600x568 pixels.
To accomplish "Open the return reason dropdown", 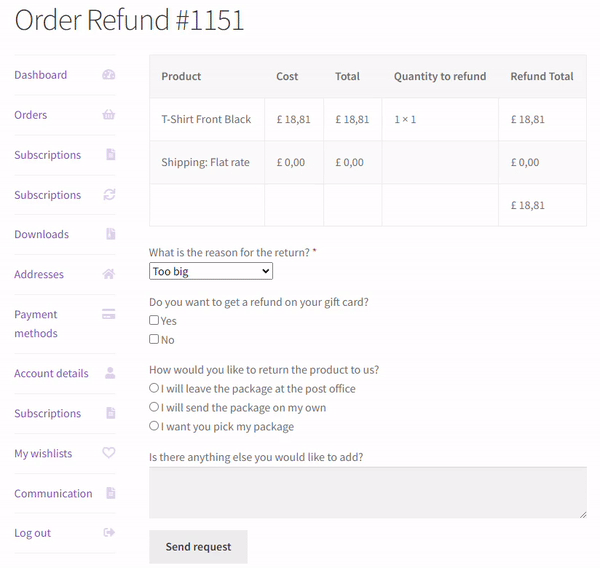I will (210, 271).
